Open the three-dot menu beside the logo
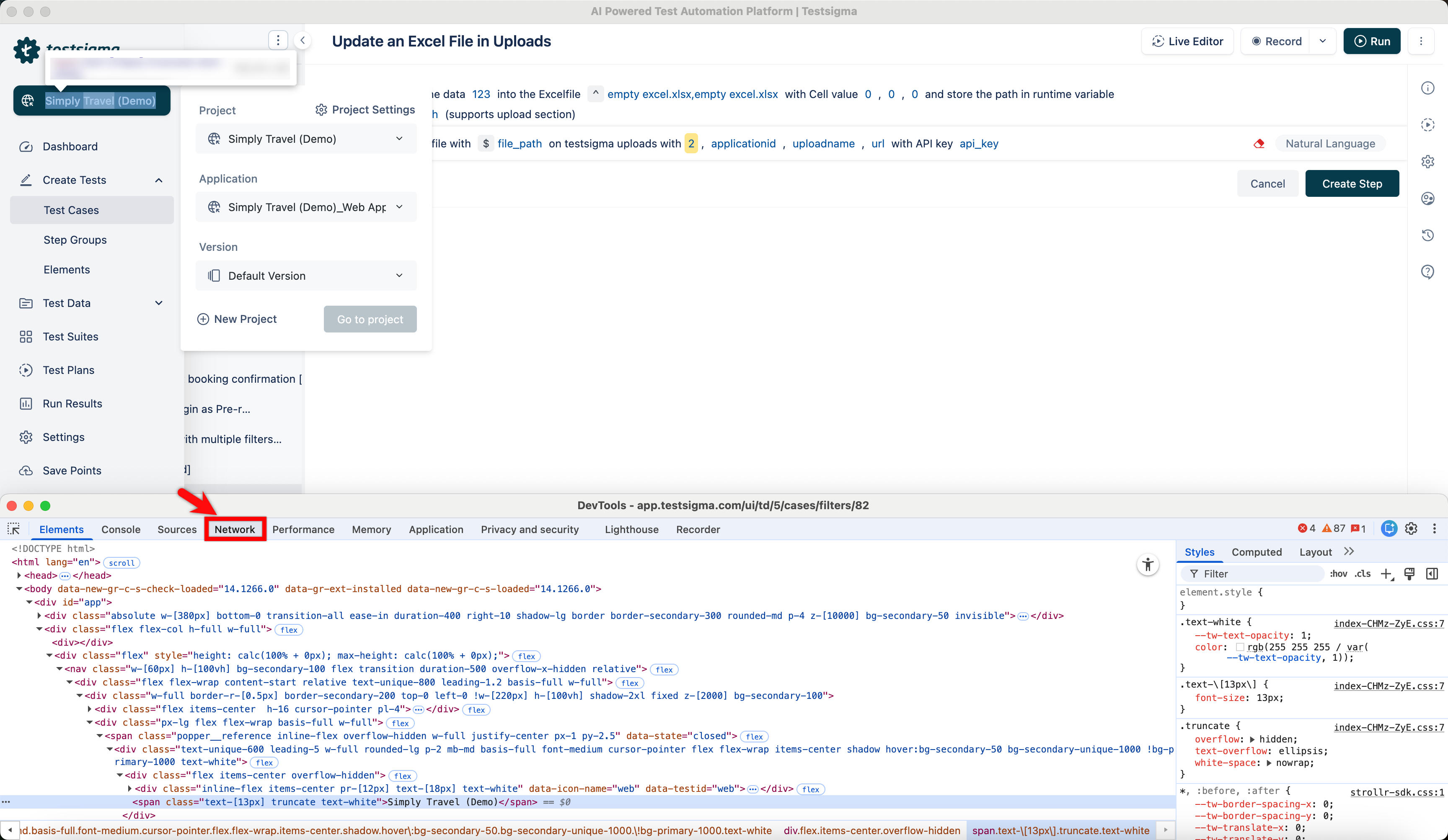The width and height of the screenshot is (1448, 840). [278, 40]
